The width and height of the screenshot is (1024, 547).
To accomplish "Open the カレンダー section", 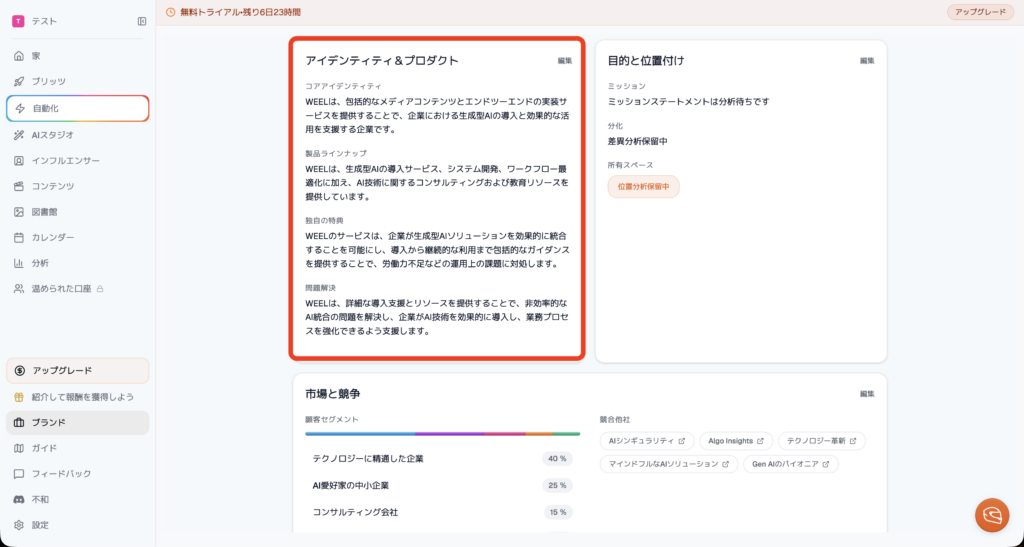I will [x=78, y=238].
